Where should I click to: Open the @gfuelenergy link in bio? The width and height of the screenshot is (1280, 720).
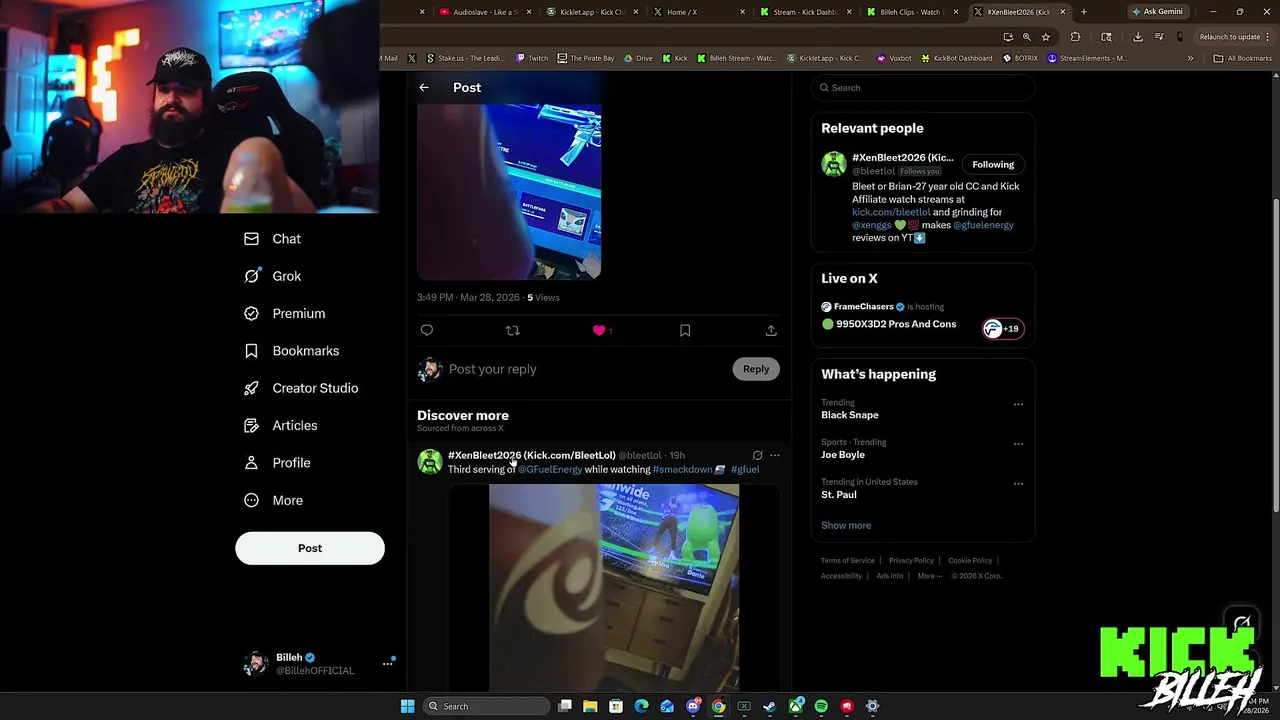click(983, 225)
